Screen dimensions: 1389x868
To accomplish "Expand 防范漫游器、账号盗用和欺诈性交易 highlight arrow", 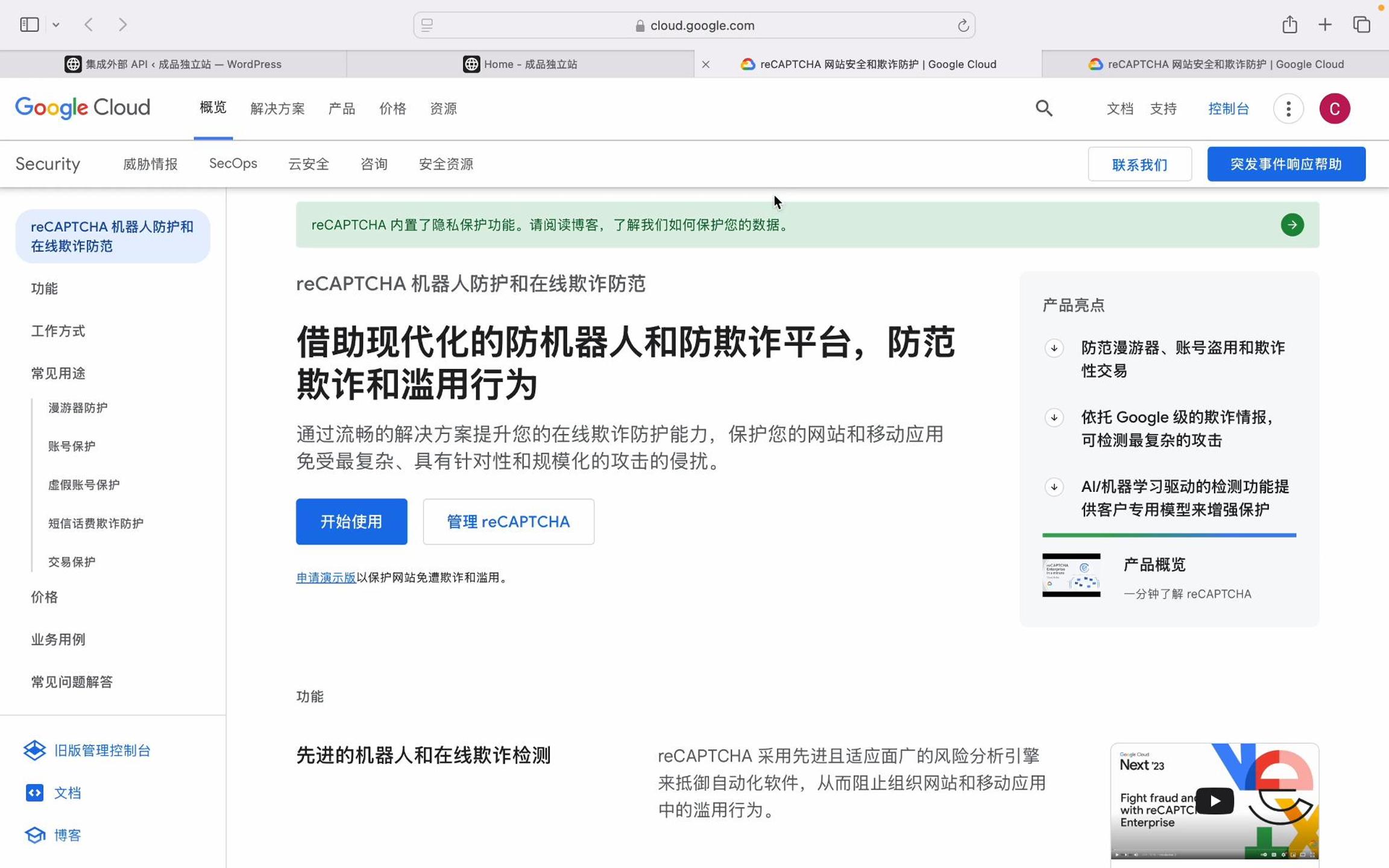I will pyautogui.click(x=1054, y=348).
